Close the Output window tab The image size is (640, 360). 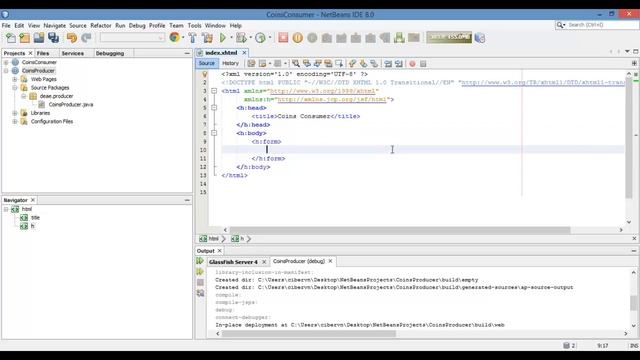220,251
